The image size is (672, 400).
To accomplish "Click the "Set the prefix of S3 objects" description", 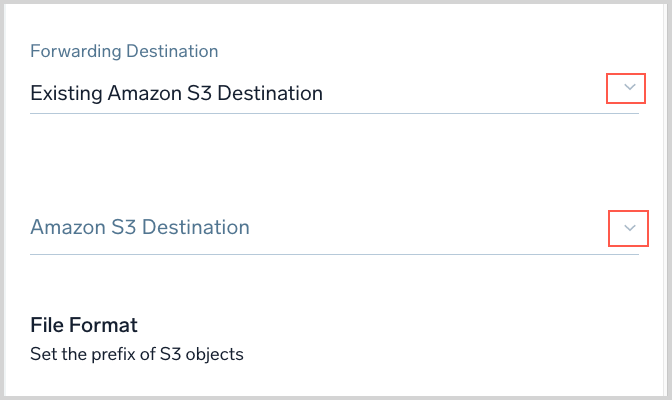I will click(137, 353).
